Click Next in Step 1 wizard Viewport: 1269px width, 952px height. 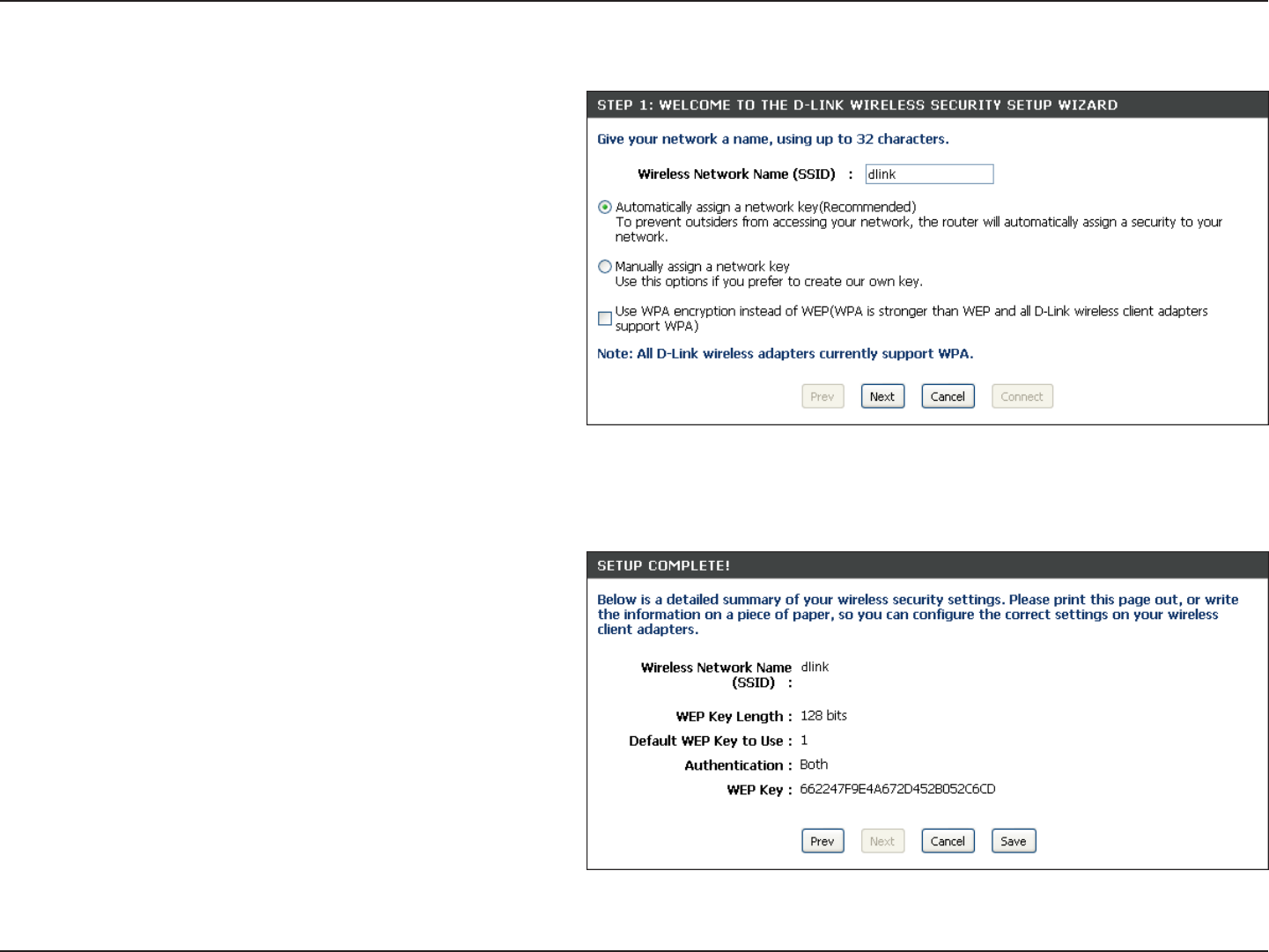(882, 396)
